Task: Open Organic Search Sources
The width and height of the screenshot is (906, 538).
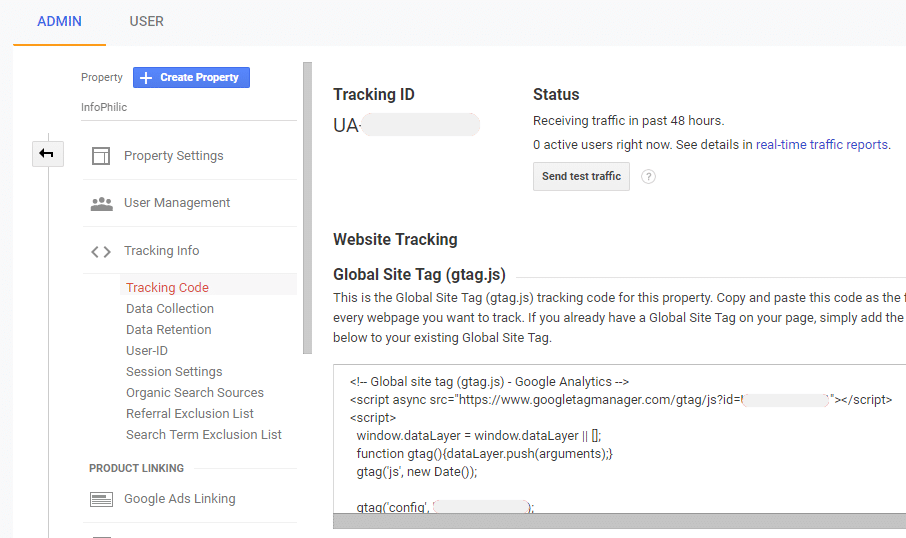Action: [195, 392]
